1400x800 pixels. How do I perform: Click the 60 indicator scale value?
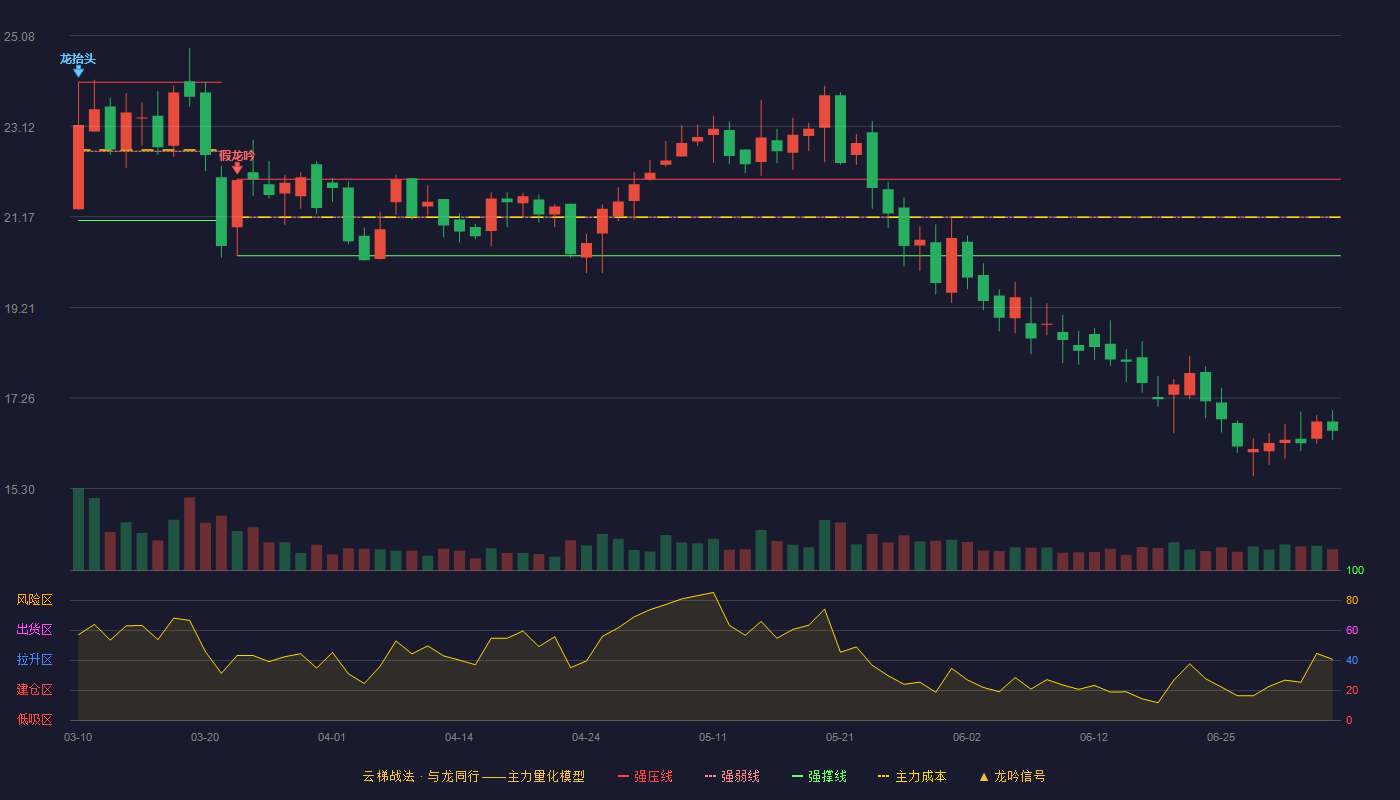pos(1351,630)
